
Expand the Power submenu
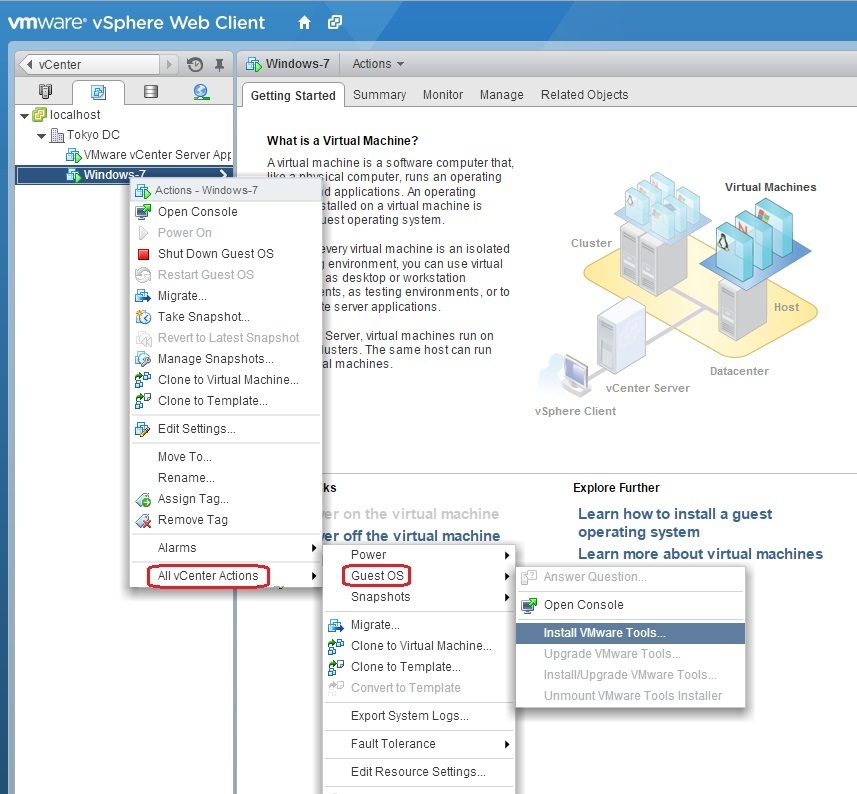click(x=419, y=555)
